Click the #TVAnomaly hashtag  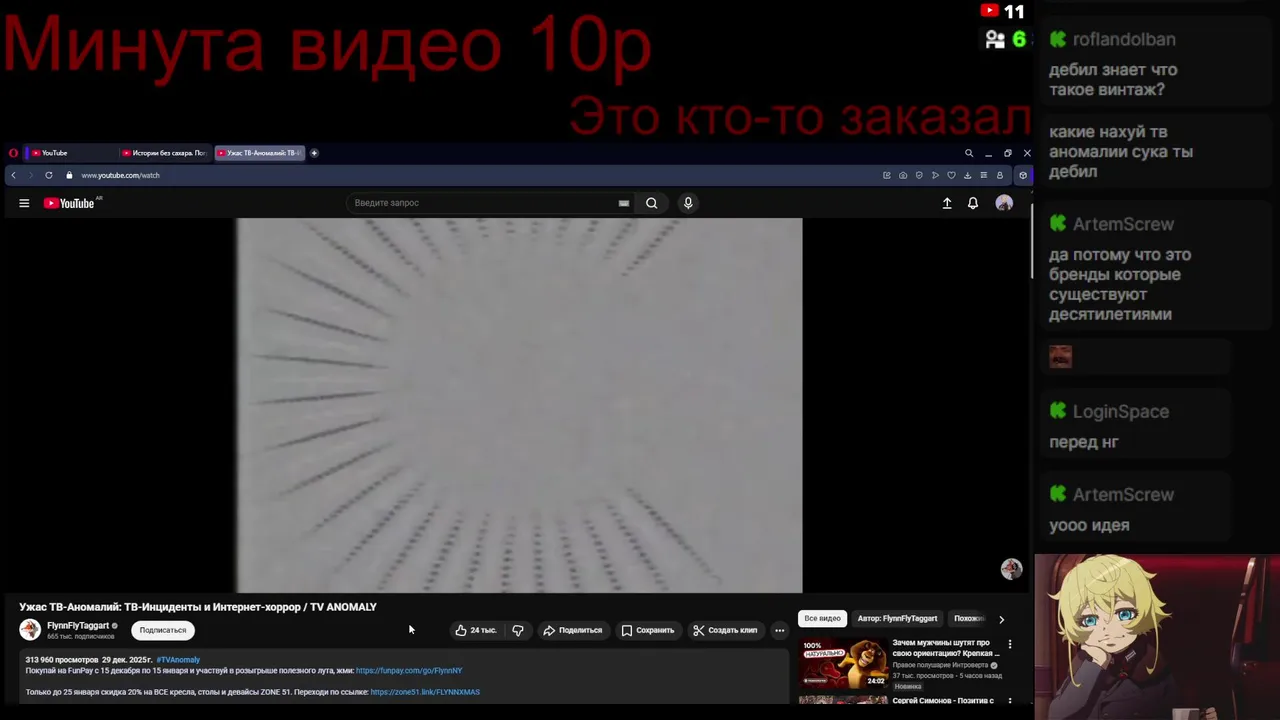point(178,660)
